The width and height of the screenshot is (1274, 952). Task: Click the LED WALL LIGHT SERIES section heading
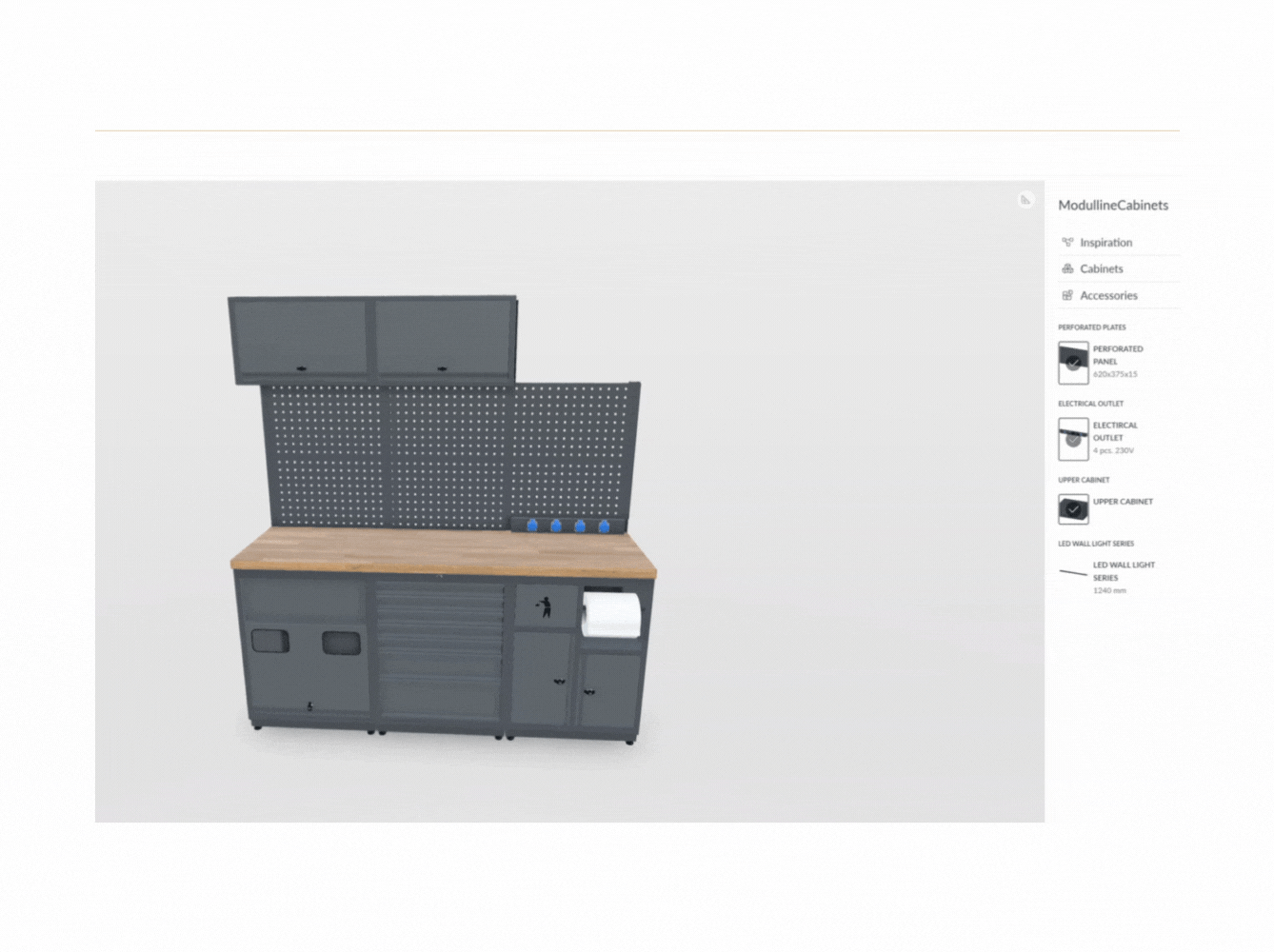coord(1096,544)
